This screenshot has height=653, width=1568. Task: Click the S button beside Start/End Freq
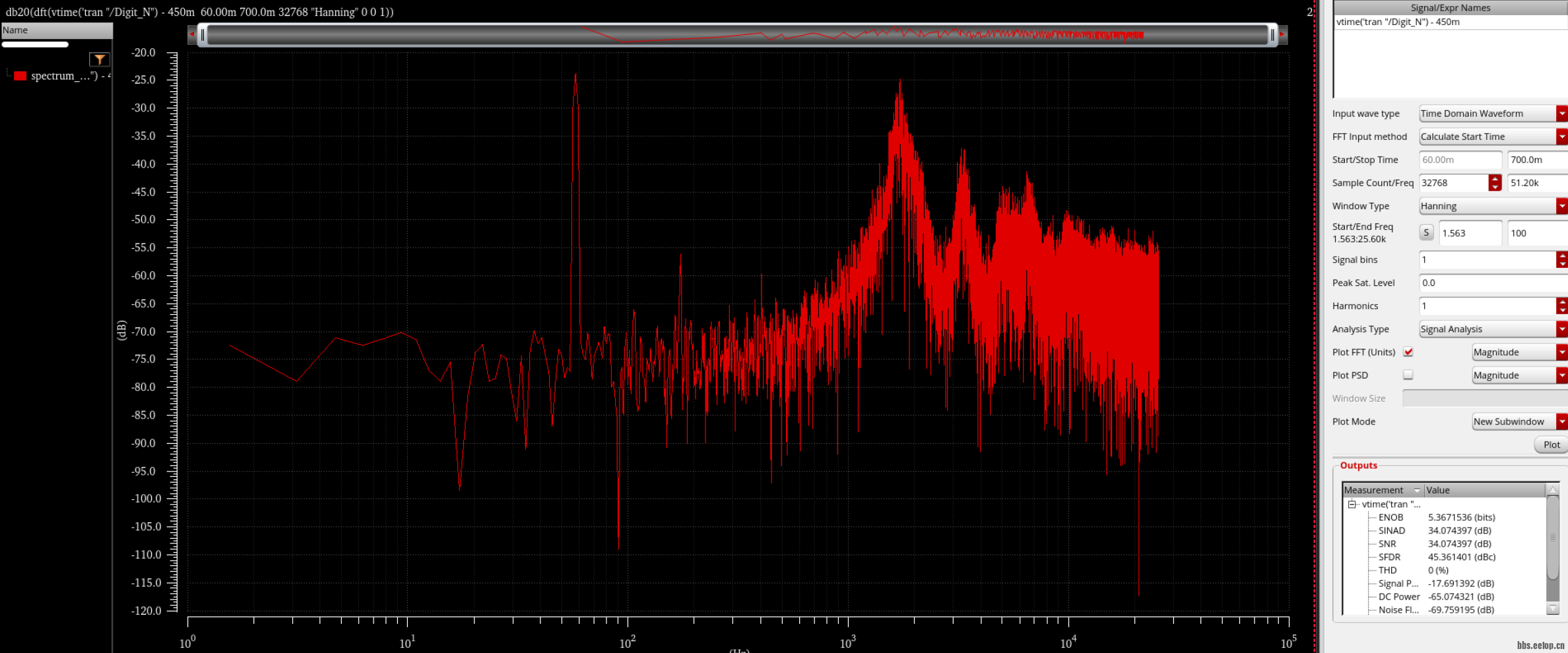(1426, 233)
